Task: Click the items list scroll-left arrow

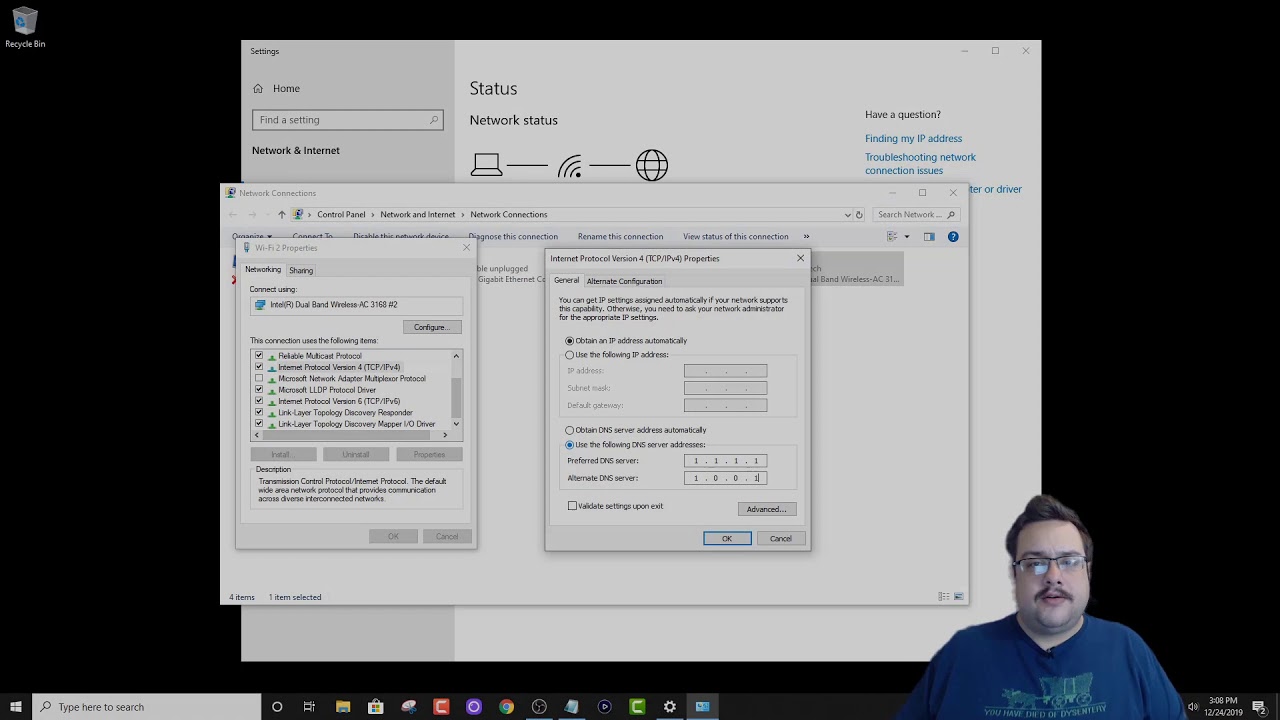Action: coord(256,435)
